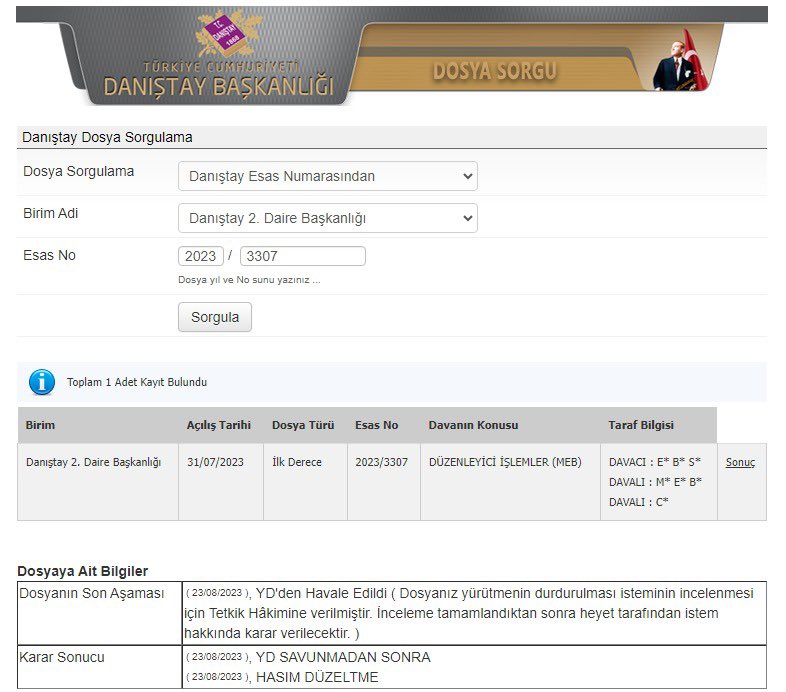Click the Sorgula button
The height and width of the screenshot is (692, 786).
tap(215, 317)
